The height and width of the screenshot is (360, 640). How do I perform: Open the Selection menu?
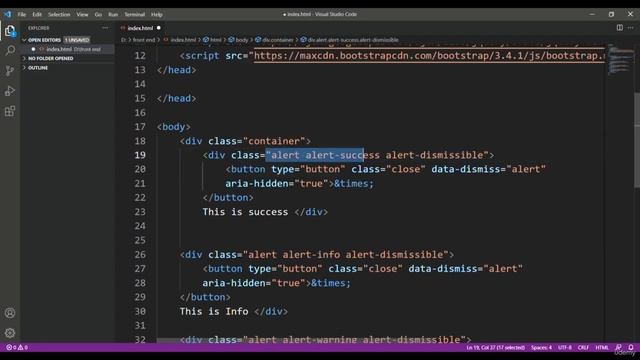59,14
